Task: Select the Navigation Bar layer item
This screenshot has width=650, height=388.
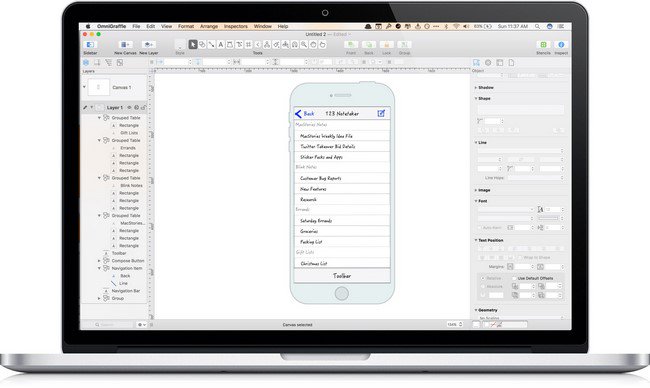Action: click(x=126, y=291)
